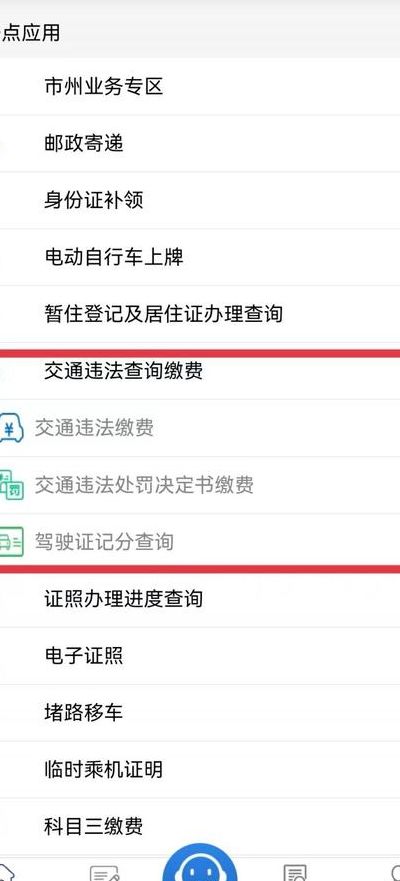Screen dimensions: 400x881
Task: Tap the green license card icon
Action: pyautogui.click(x=11, y=542)
